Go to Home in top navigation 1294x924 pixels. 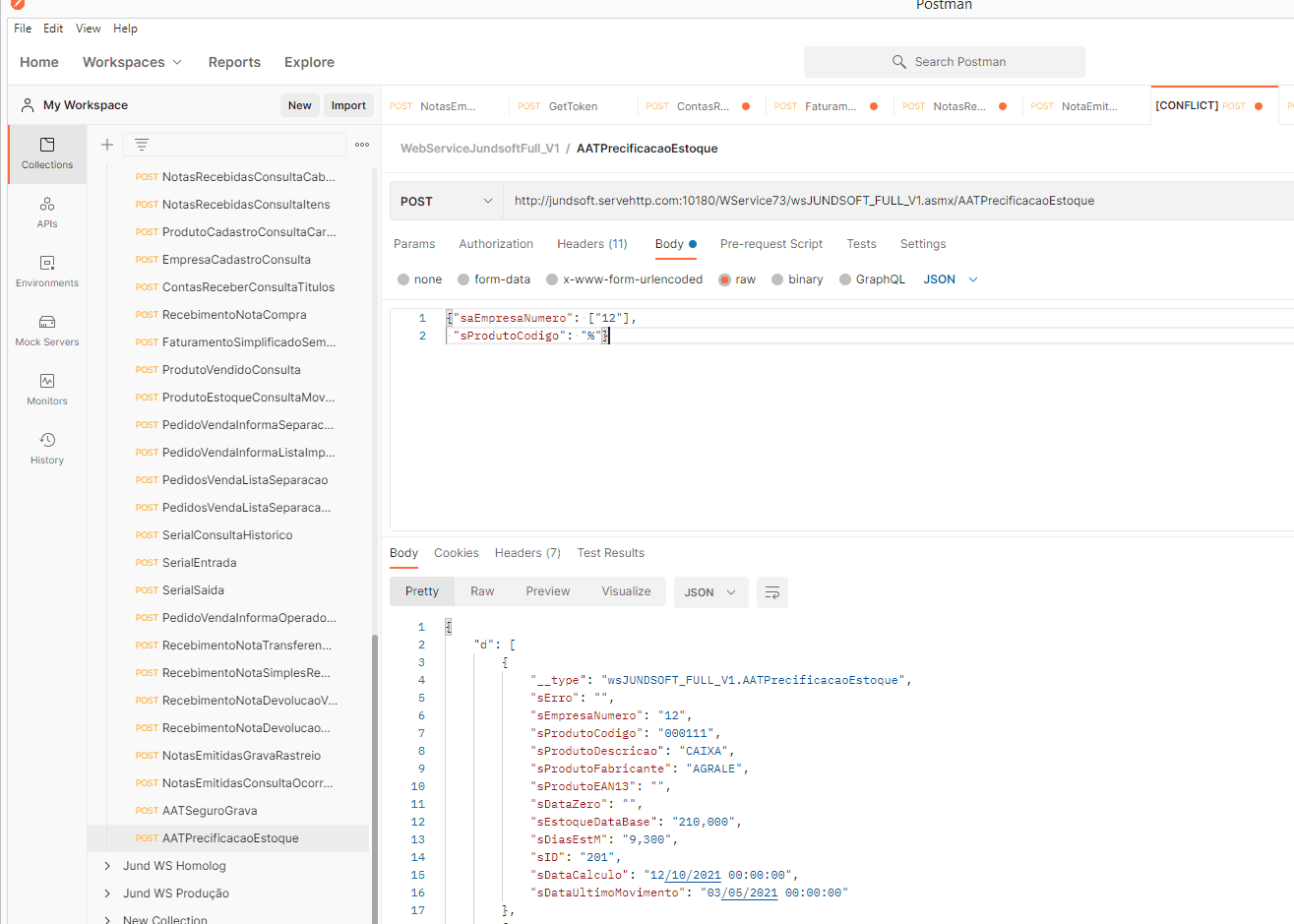point(39,62)
